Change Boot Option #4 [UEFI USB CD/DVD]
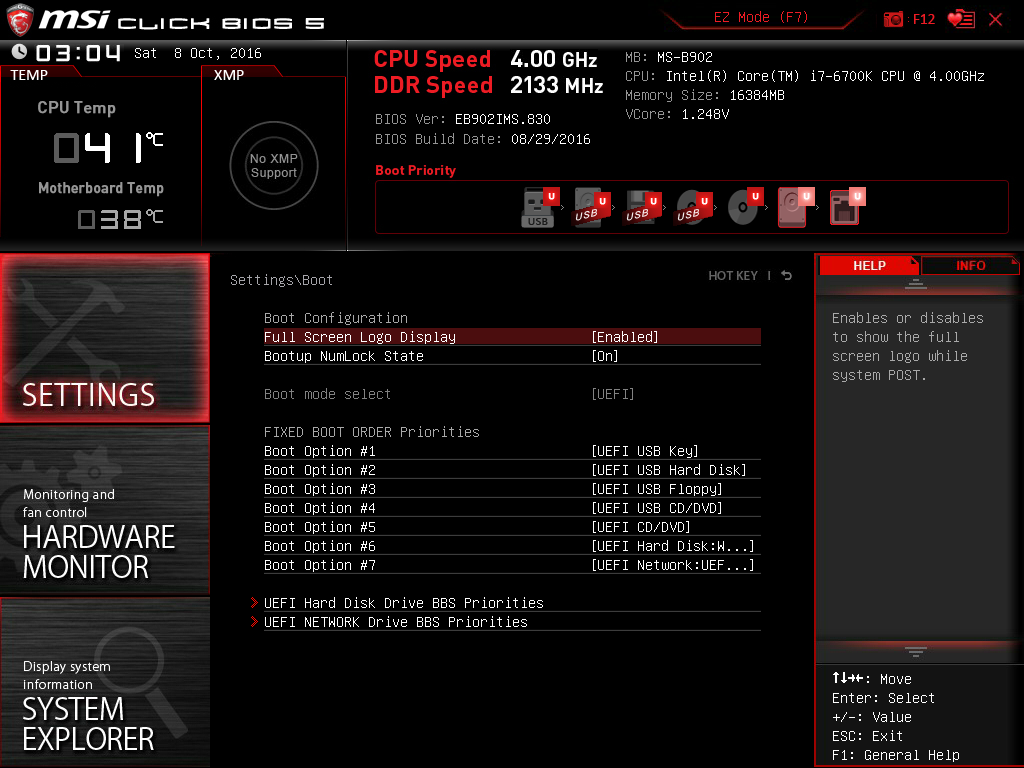The image size is (1024, 768). coord(512,507)
